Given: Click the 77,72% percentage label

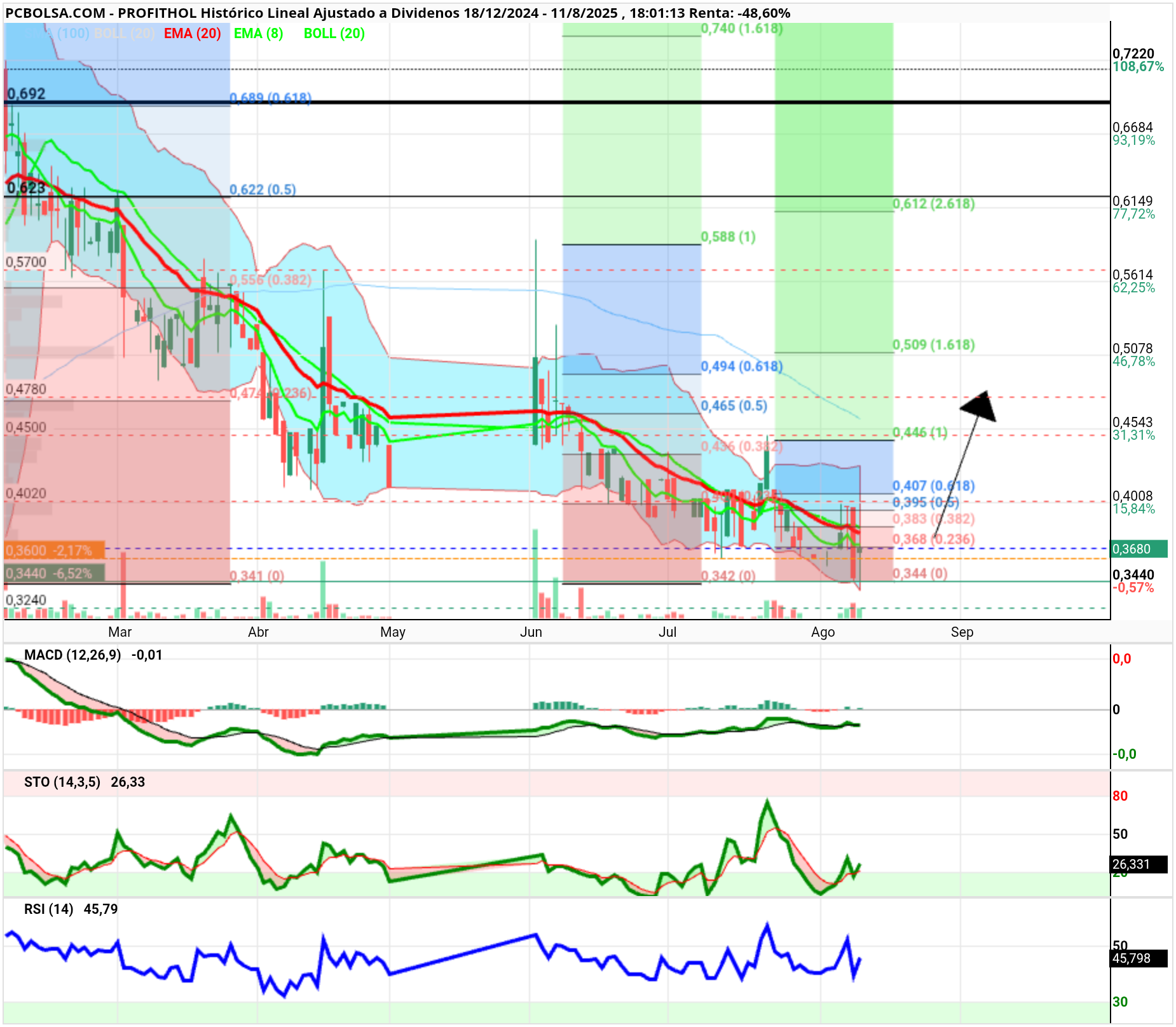Looking at the screenshot, I should click(x=1134, y=214).
